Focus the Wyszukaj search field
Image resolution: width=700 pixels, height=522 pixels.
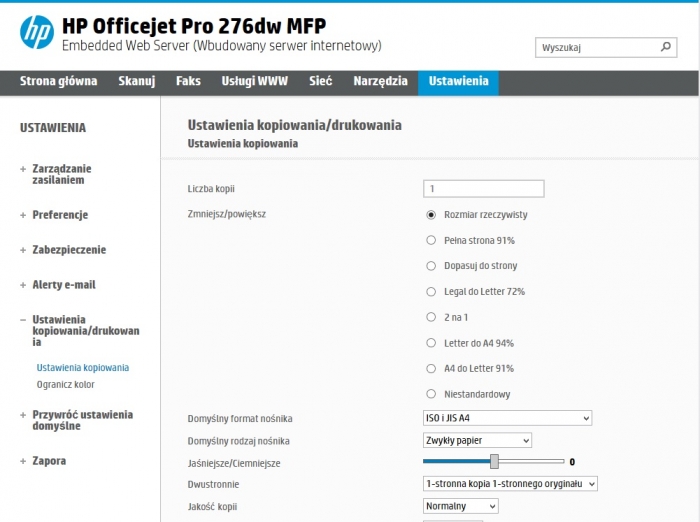(x=606, y=47)
